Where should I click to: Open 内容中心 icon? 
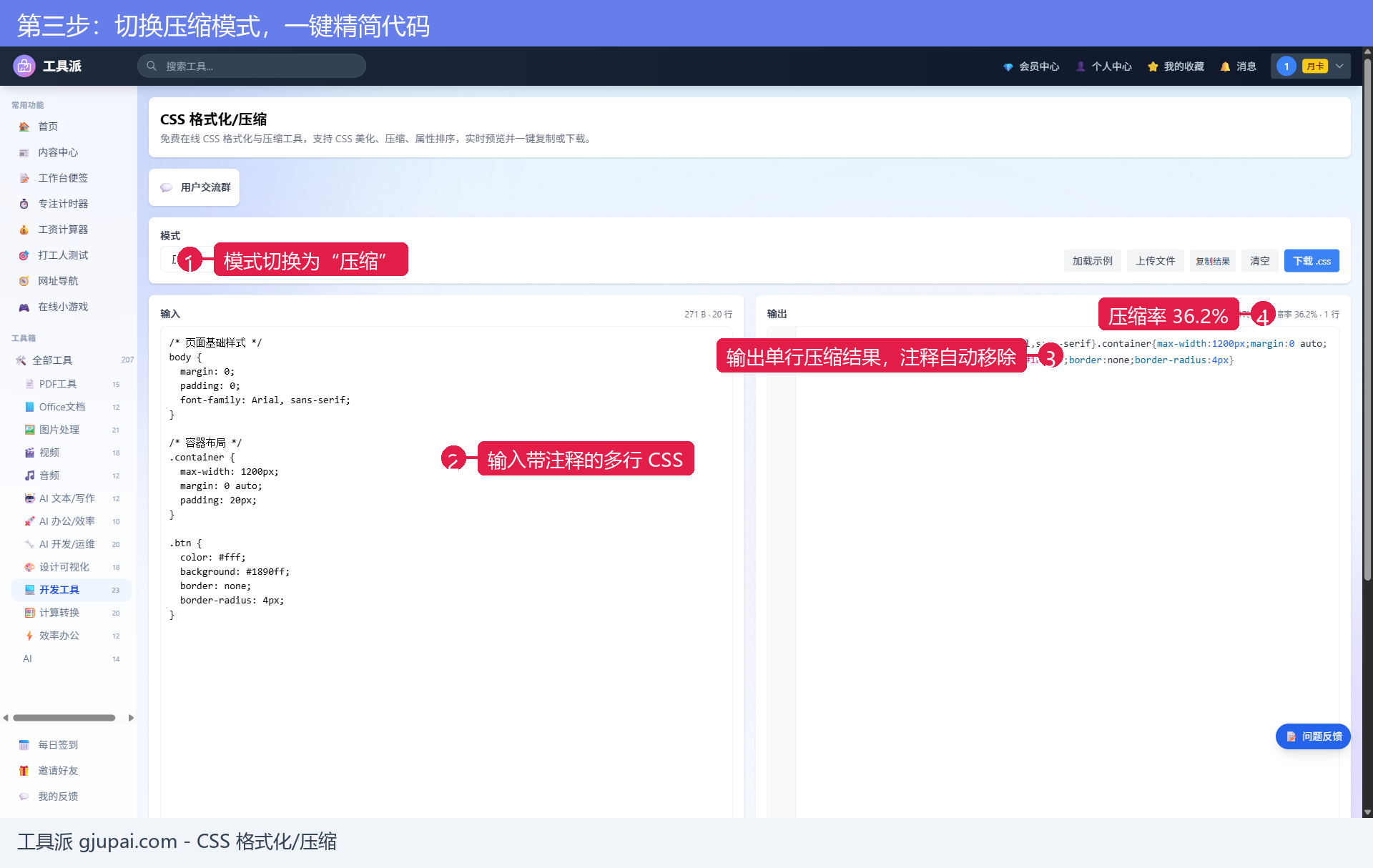pos(24,152)
